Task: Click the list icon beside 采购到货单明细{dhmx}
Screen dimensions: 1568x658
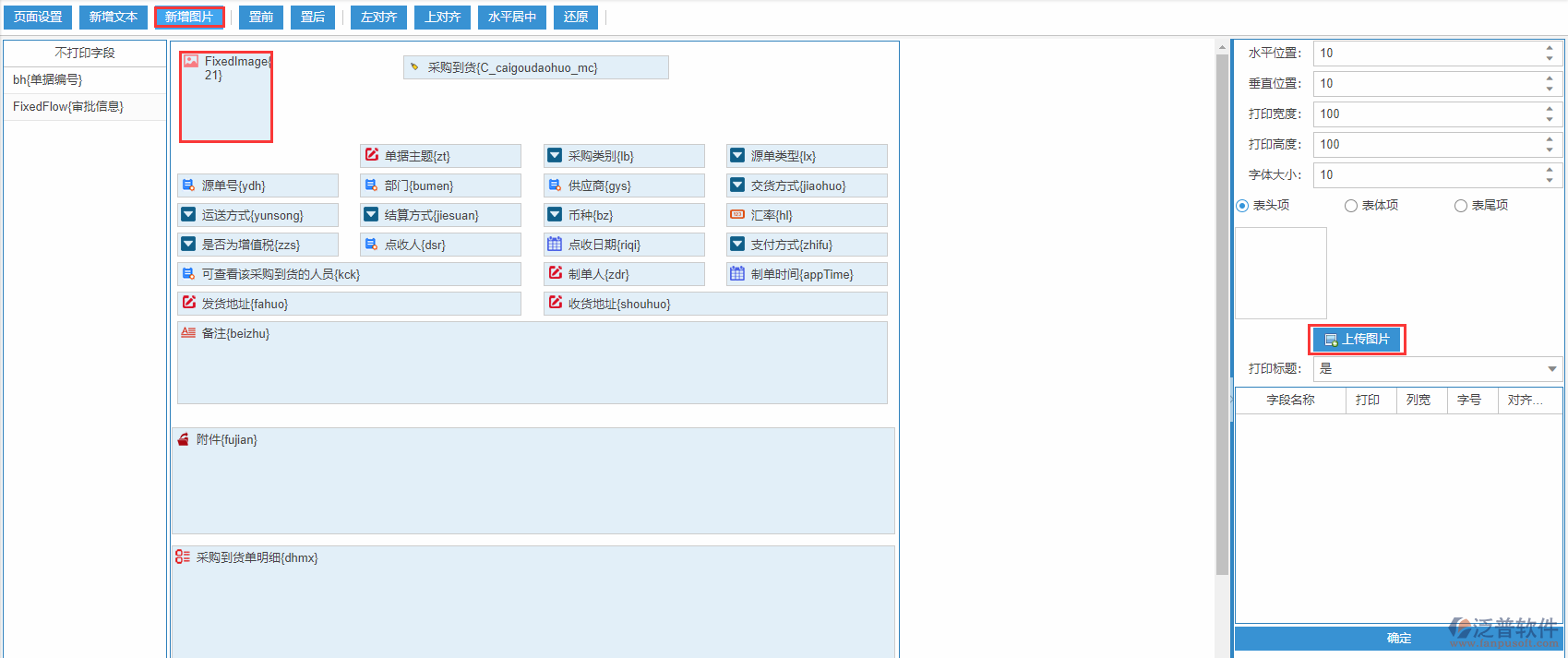Action: pyautogui.click(x=183, y=557)
